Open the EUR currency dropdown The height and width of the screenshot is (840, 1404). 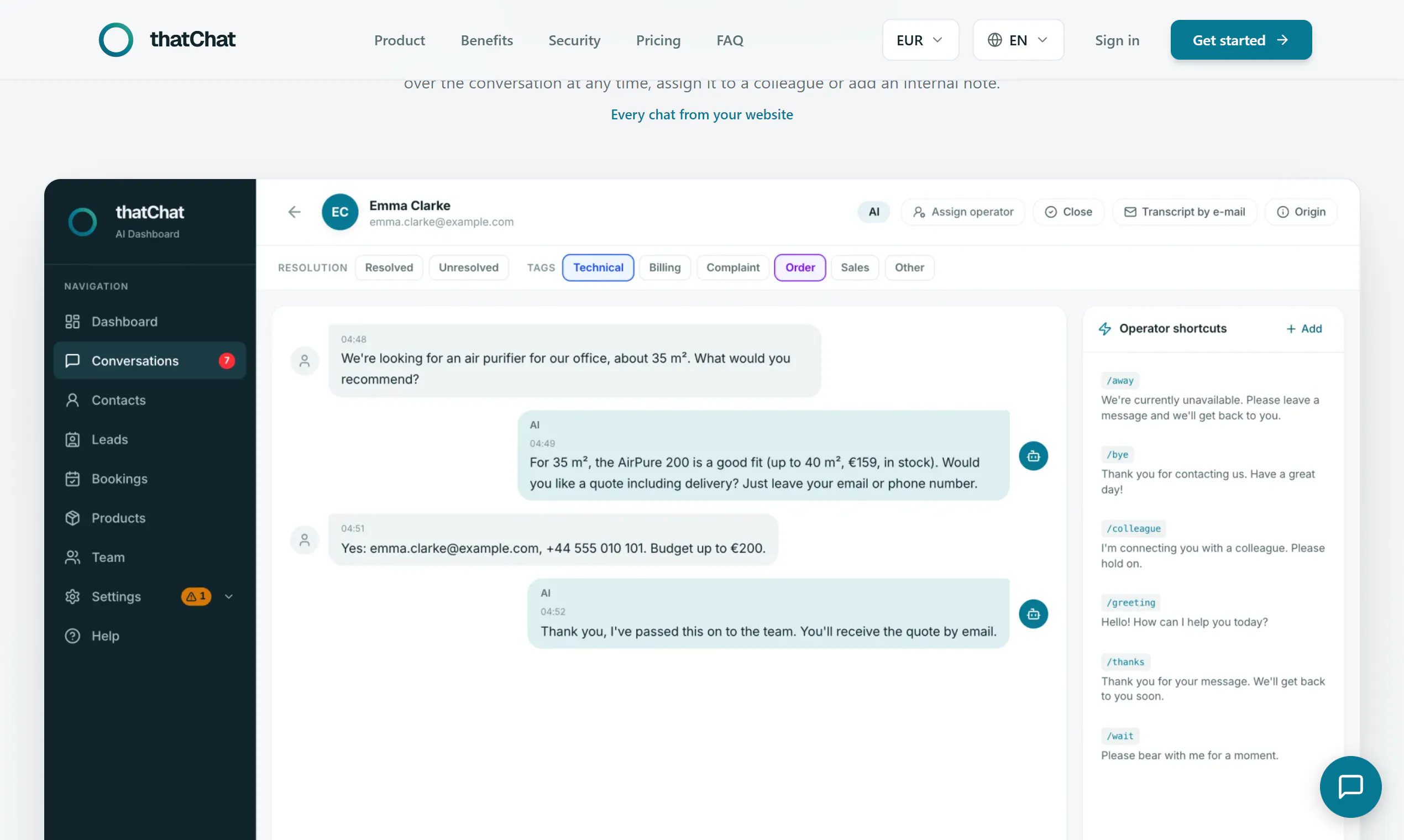[x=920, y=40]
